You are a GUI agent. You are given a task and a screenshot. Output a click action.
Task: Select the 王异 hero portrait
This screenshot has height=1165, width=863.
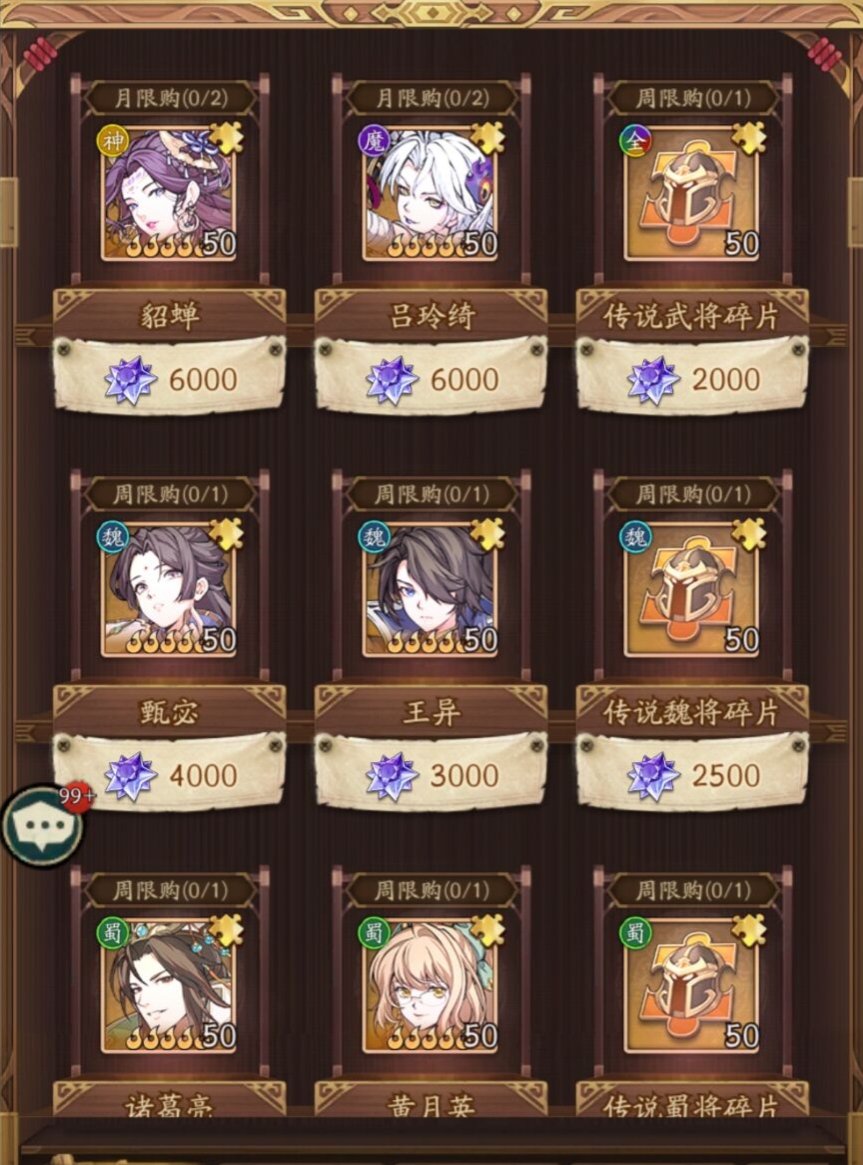(430, 590)
